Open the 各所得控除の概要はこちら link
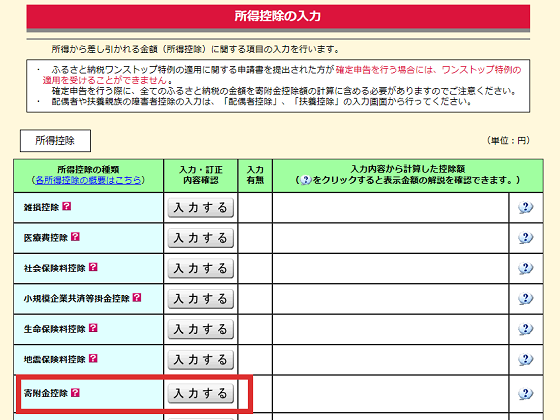The width and height of the screenshot is (560, 420). click(x=88, y=180)
